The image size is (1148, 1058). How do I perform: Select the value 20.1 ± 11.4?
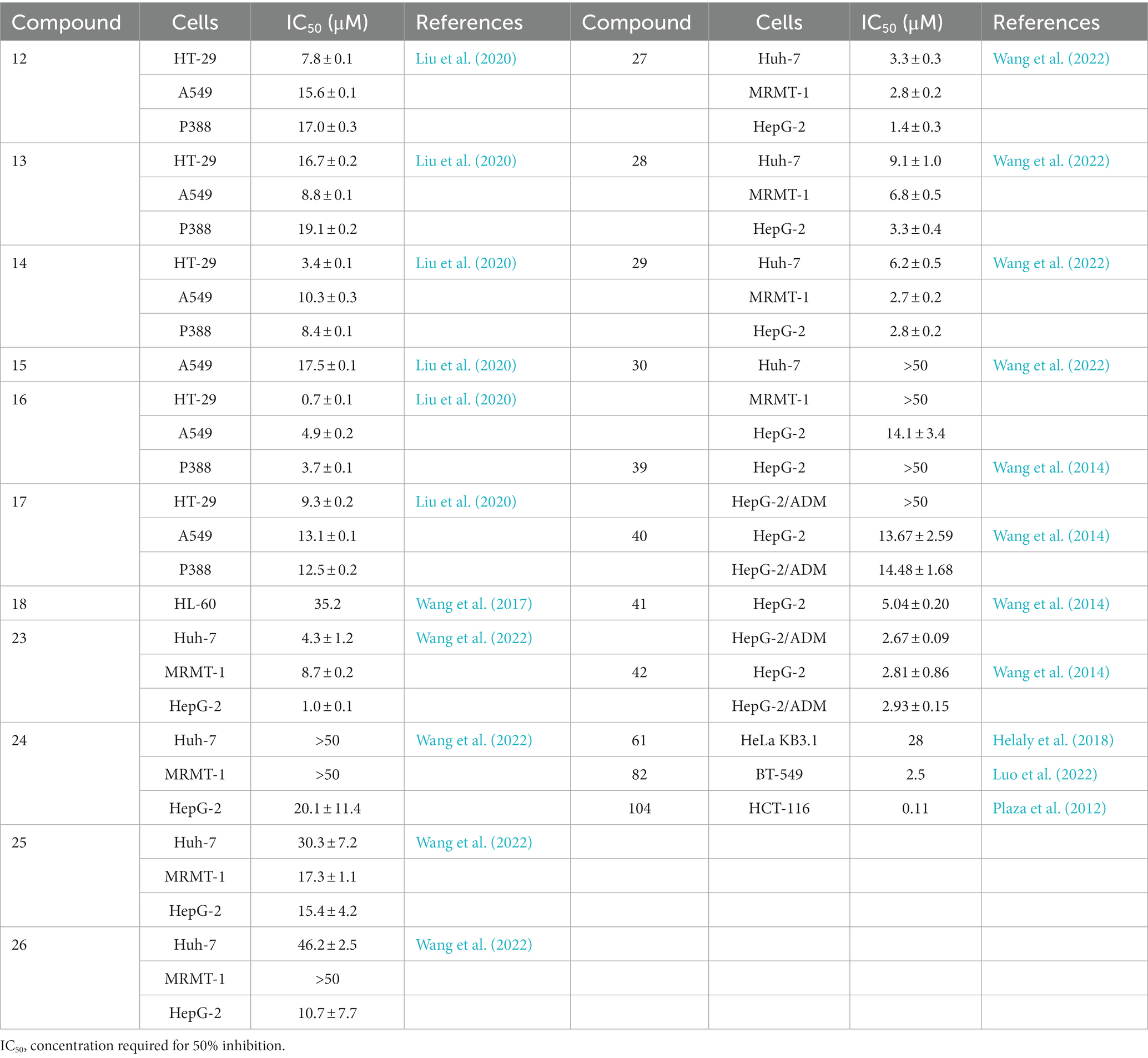click(x=328, y=809)
